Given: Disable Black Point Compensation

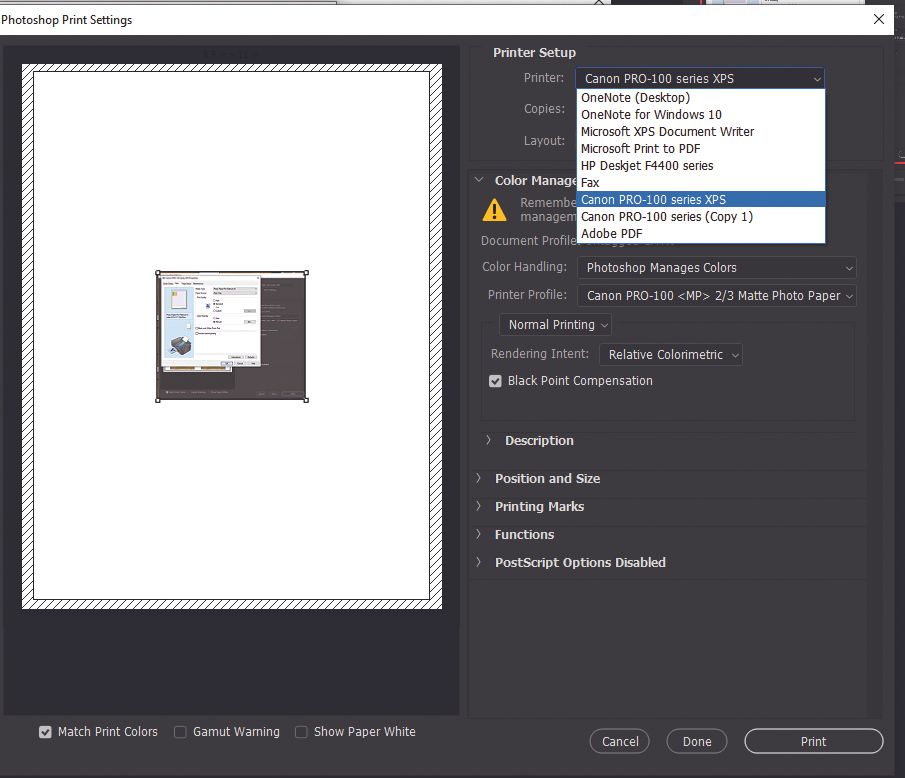Looking at the screenshot, I should coord(493,380).
